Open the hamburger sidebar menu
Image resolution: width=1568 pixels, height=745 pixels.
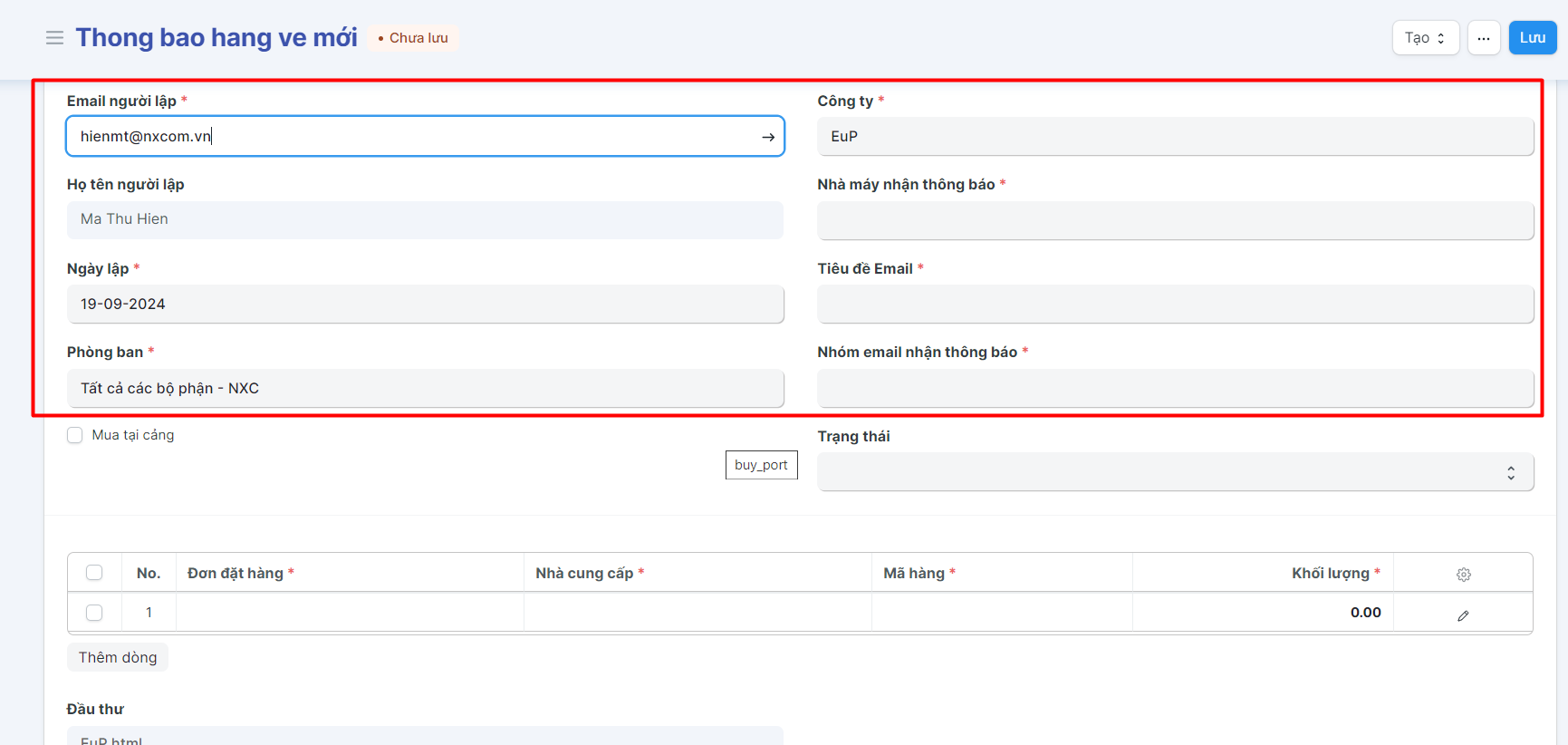(54, 38)
